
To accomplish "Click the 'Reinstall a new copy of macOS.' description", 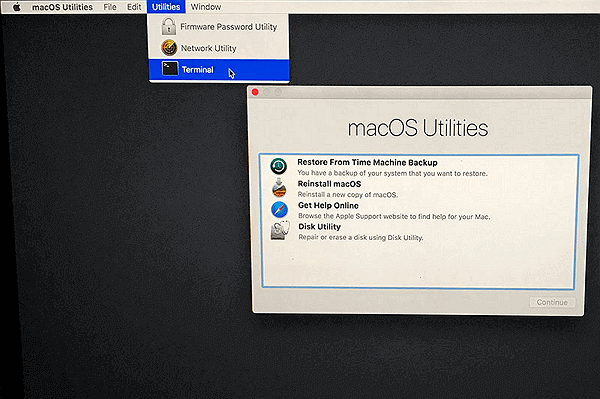I will [347, 195].
